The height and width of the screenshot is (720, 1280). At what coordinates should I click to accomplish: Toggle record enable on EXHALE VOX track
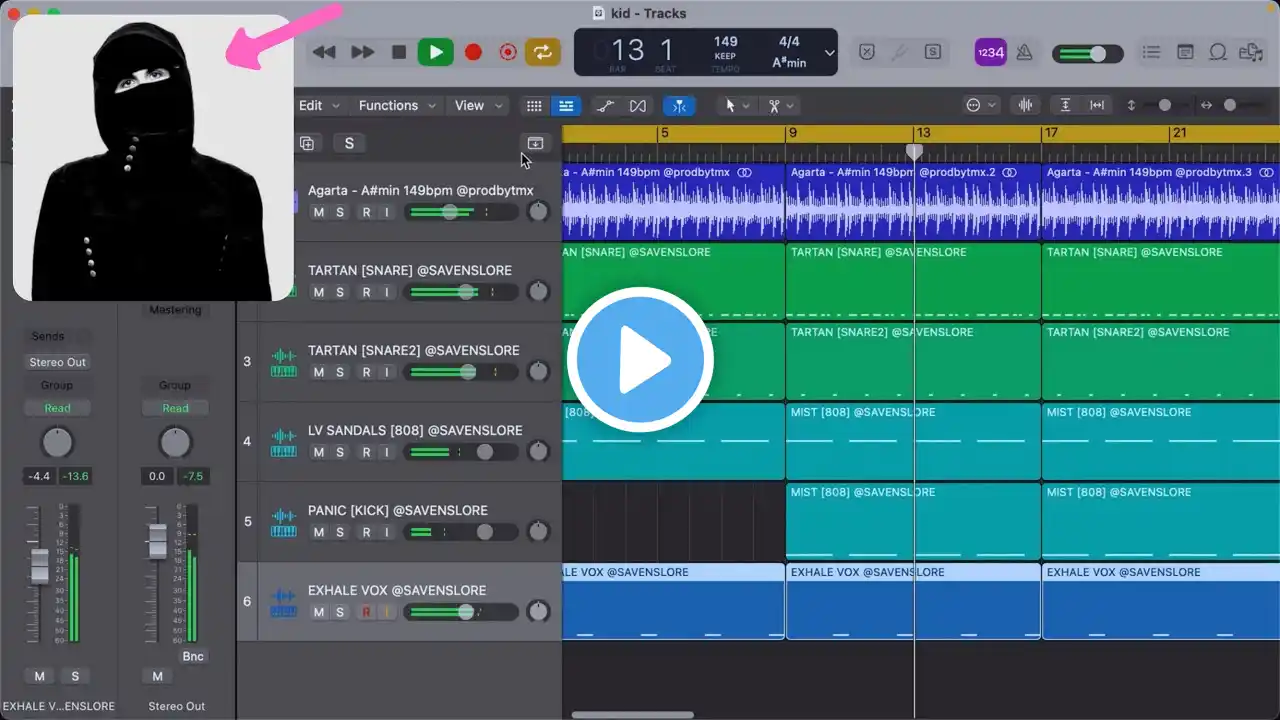tap(366, 612)
